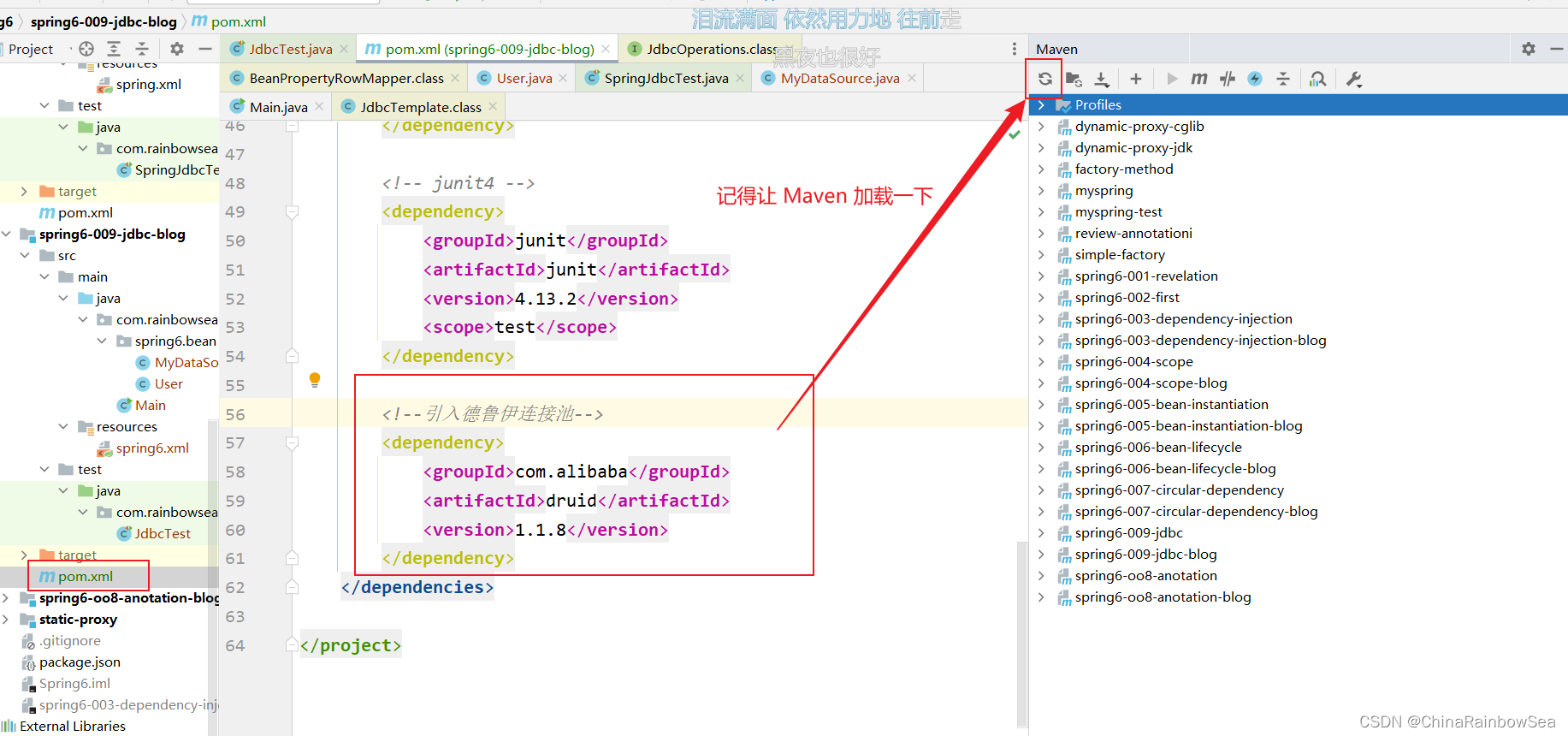Viewport: 1568px width, 736px height.
Task: Toggle Skip Tests mode lightning icon
Action: 1255,79
